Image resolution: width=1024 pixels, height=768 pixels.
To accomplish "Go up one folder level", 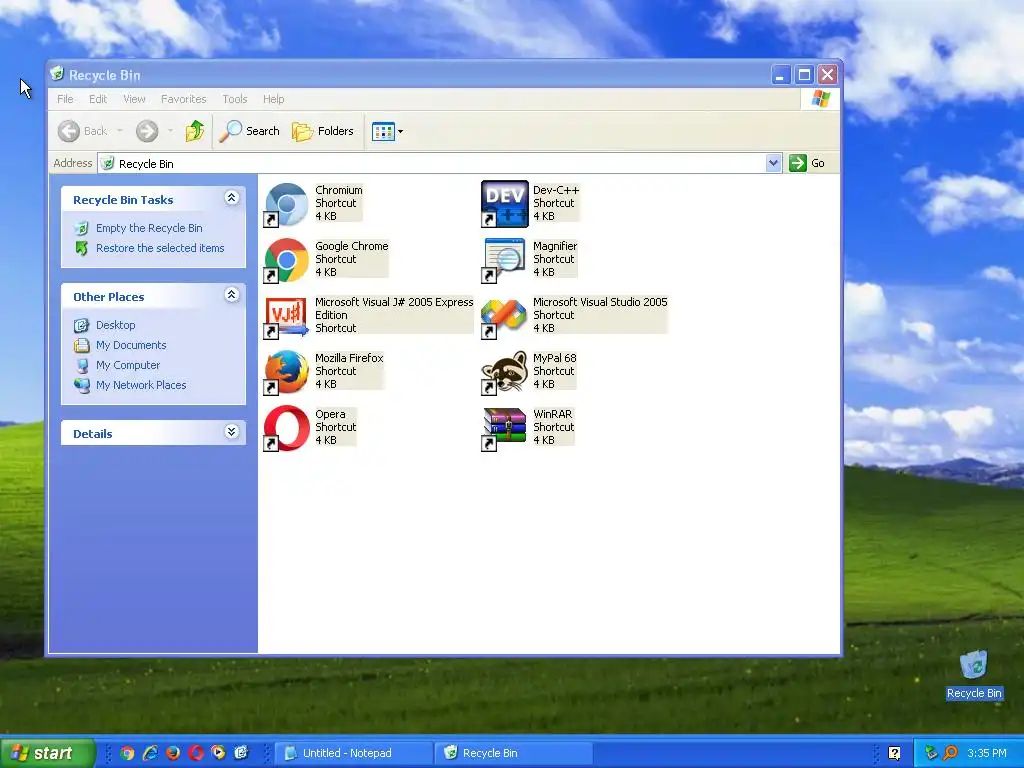I will (194, 131).
